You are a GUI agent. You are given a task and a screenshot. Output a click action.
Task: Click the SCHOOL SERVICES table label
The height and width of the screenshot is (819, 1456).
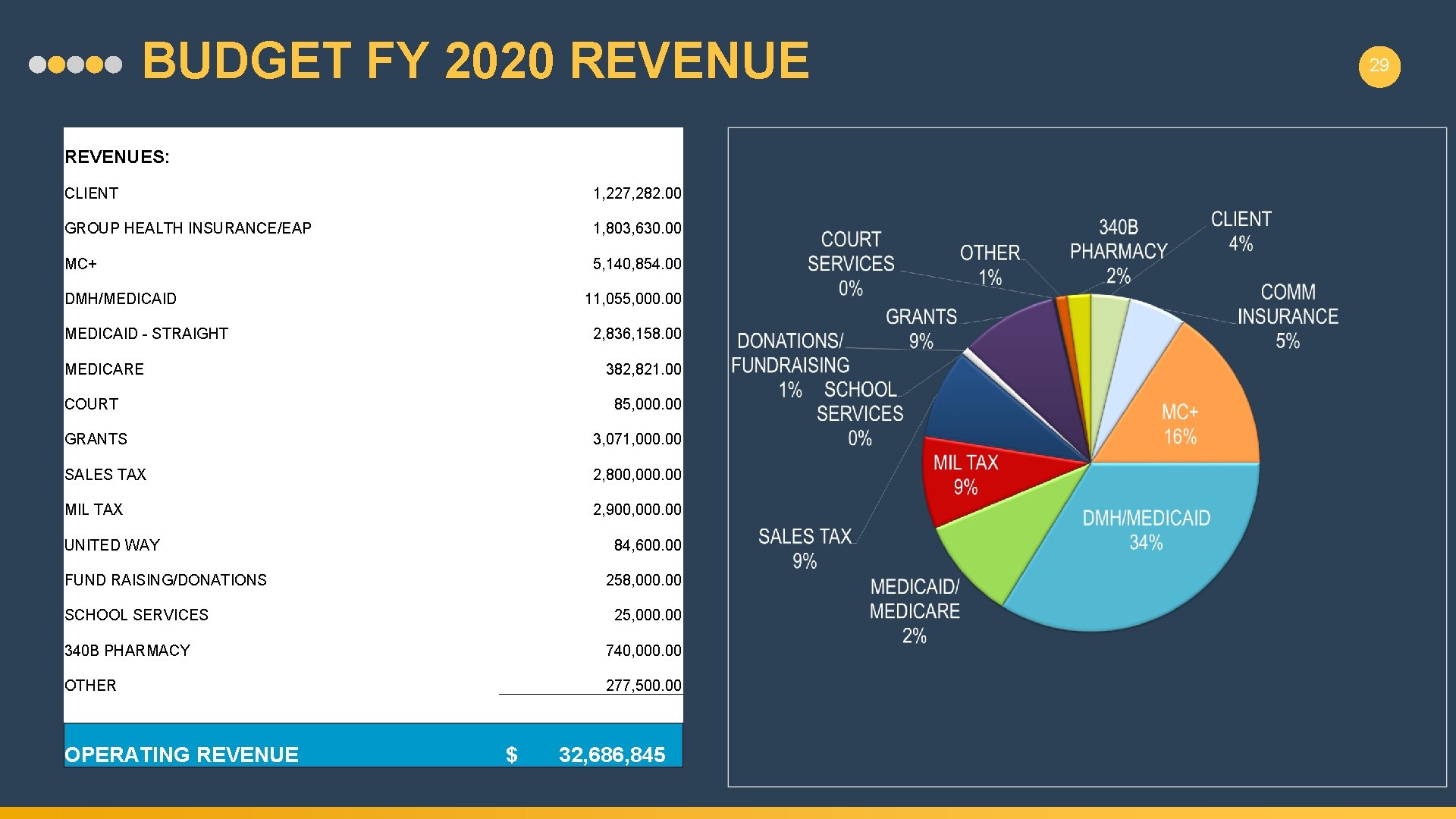(x=136, y=615)
